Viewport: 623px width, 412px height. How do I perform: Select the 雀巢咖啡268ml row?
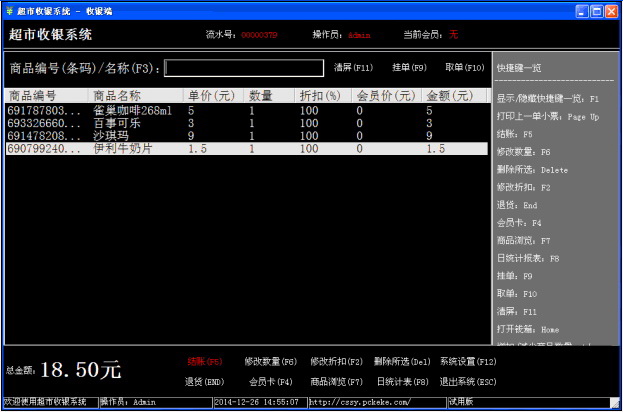click(132, 110)
